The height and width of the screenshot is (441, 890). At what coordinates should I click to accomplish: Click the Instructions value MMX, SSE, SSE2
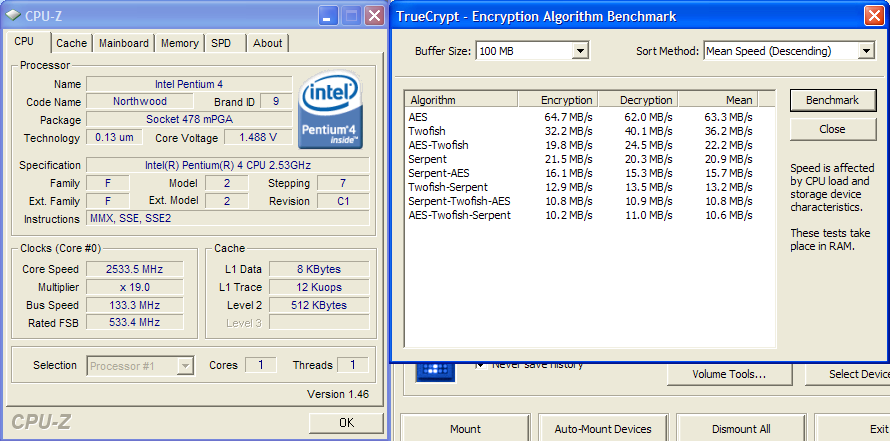[228, 219]
